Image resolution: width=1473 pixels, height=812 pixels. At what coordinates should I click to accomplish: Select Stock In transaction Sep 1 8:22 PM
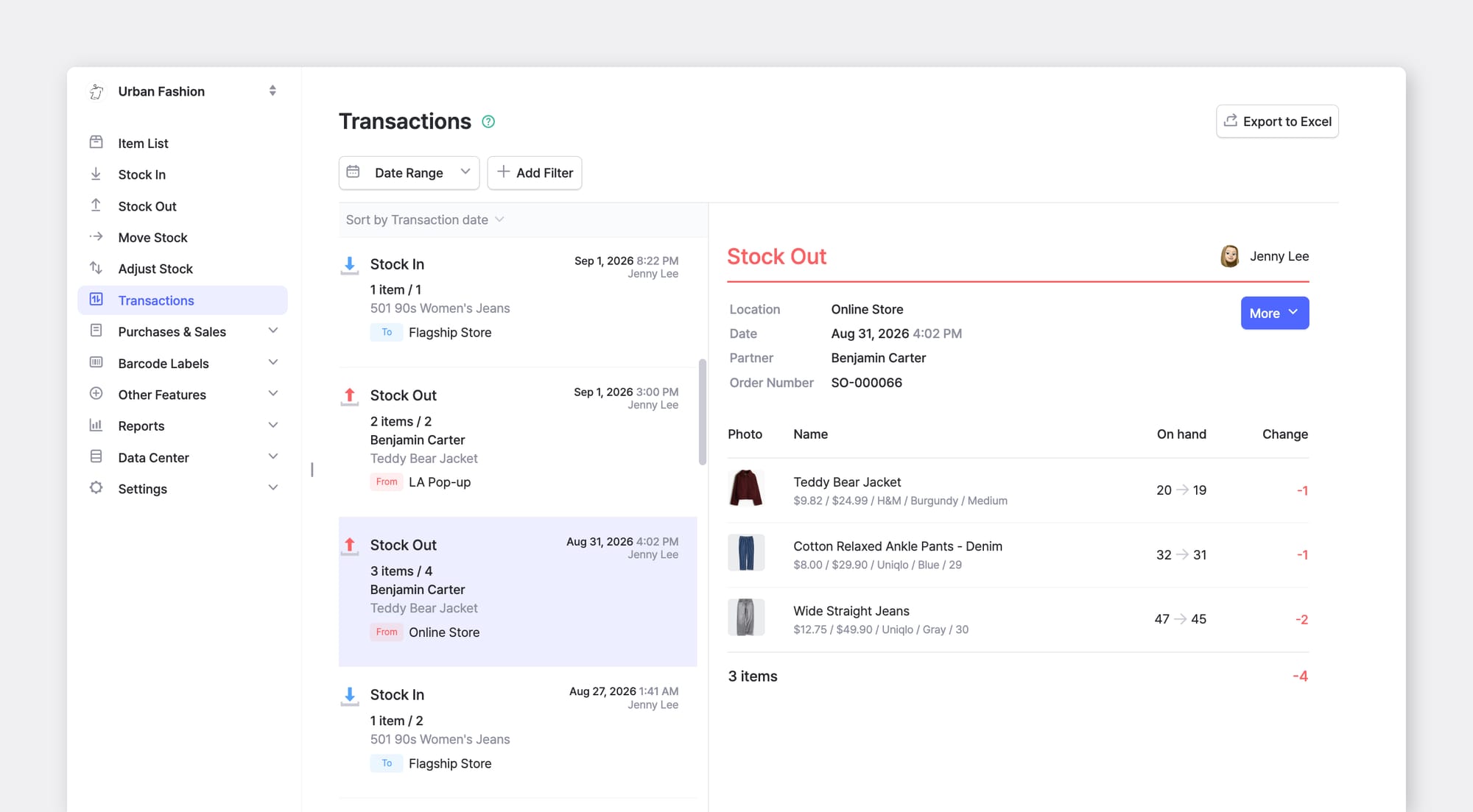pos(518,301)
